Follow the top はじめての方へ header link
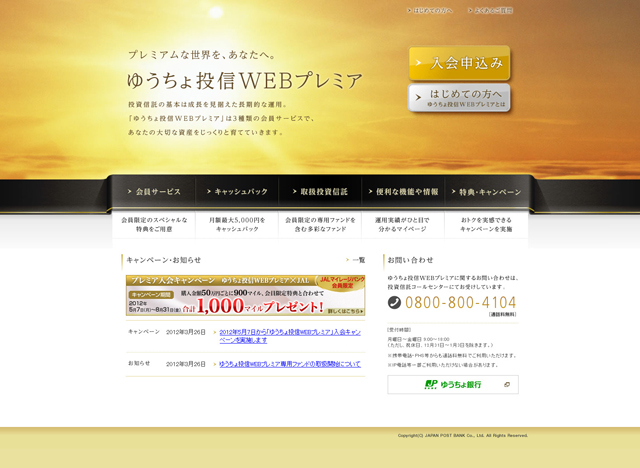640x468 pixels. [x=430, y=11]
